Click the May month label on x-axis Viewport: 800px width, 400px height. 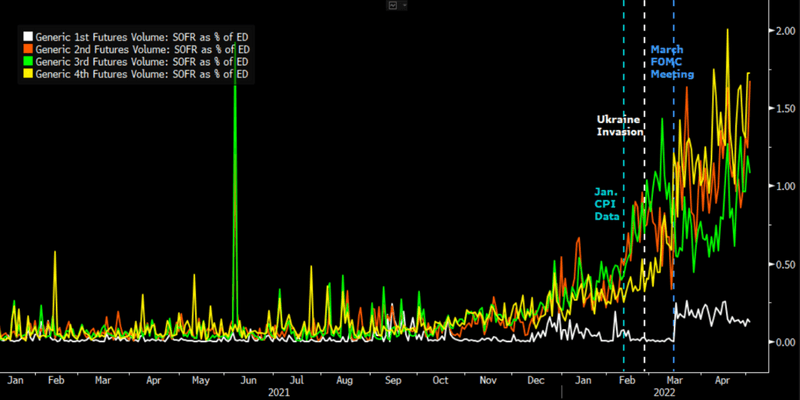[x=201, y=381]
